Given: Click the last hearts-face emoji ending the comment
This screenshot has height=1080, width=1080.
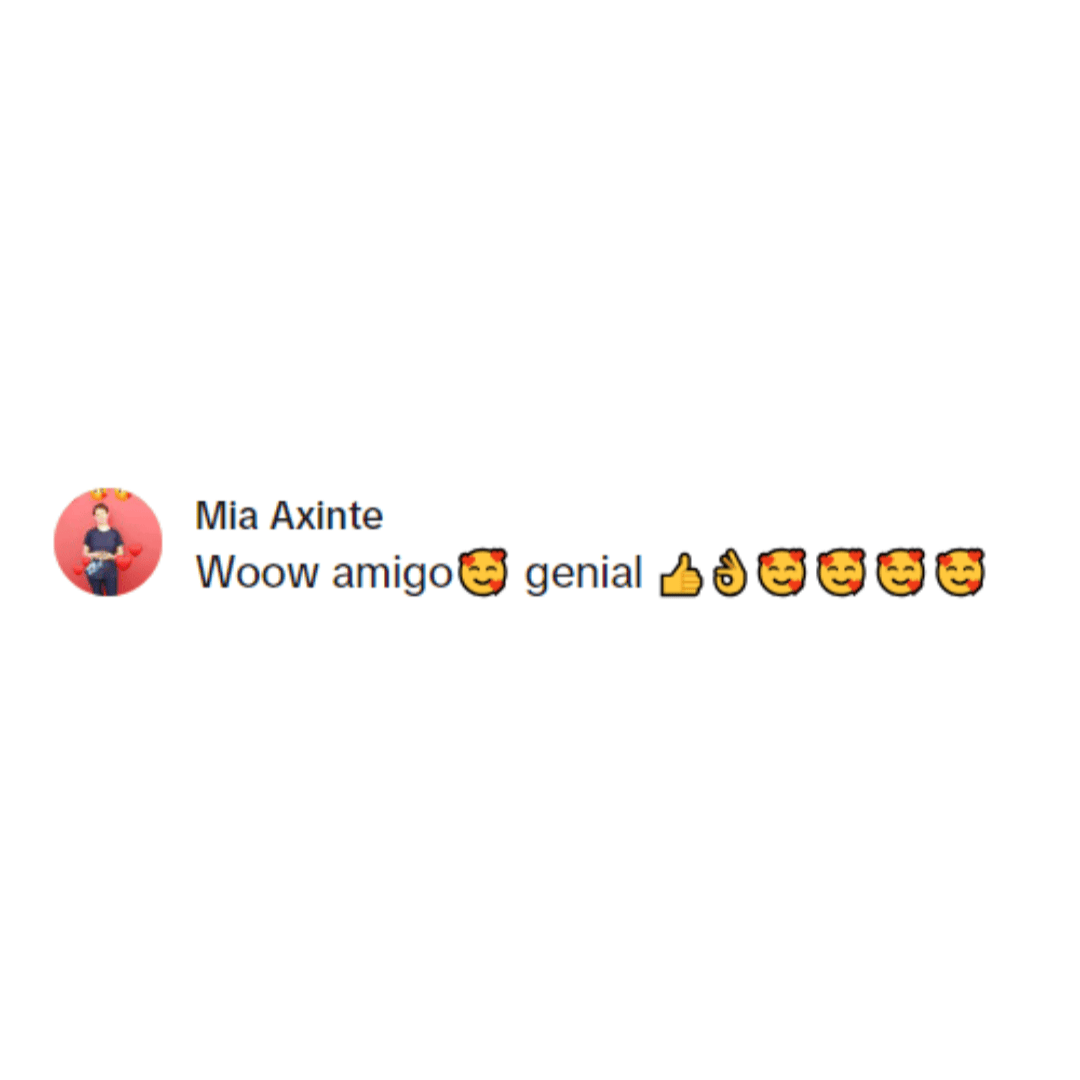Looking at the screenshot, I should tap(959, 572).
